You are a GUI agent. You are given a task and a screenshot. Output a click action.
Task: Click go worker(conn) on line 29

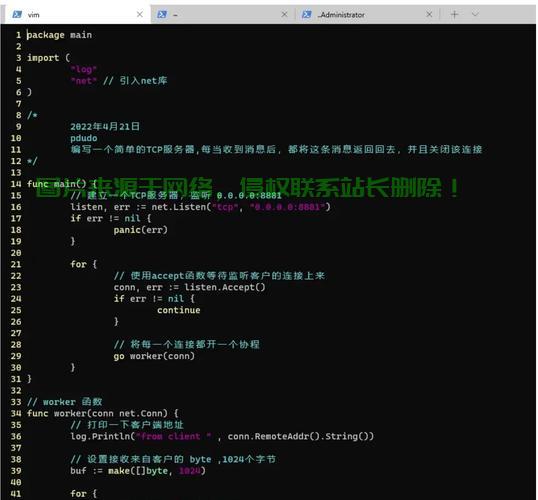(154, 356)
